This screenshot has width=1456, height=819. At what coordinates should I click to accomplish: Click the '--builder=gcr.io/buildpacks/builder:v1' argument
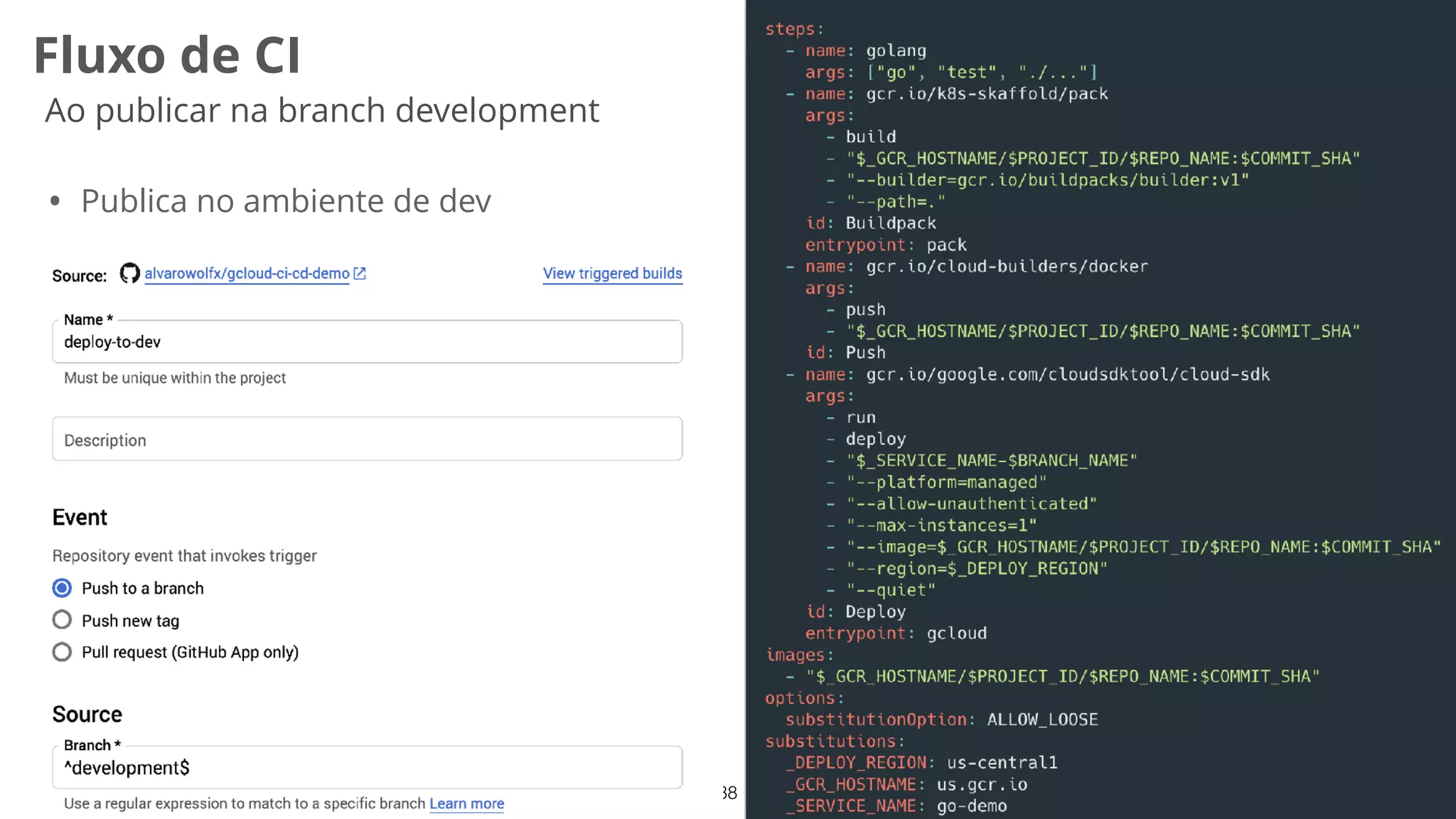1047,181
